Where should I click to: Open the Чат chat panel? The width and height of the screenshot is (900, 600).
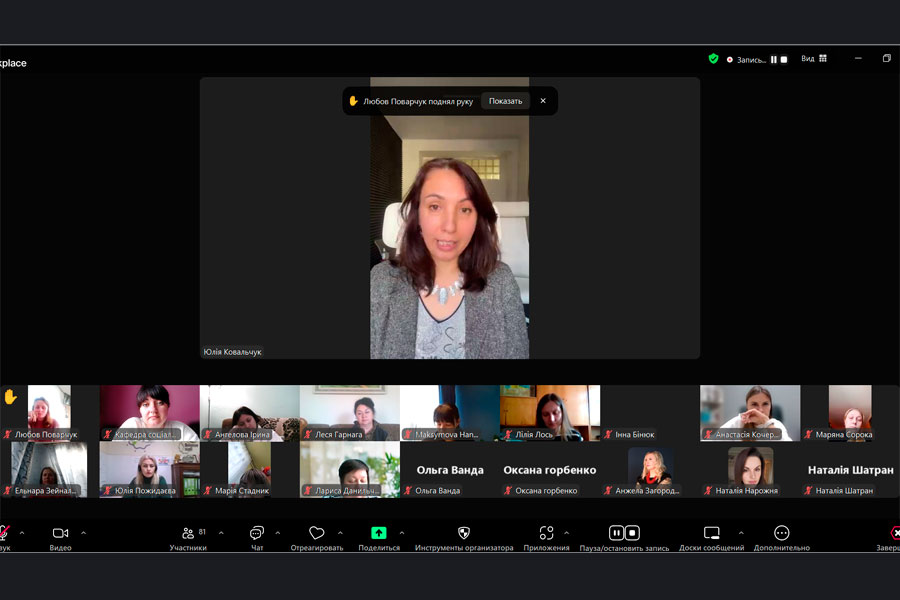pos(257,533)
